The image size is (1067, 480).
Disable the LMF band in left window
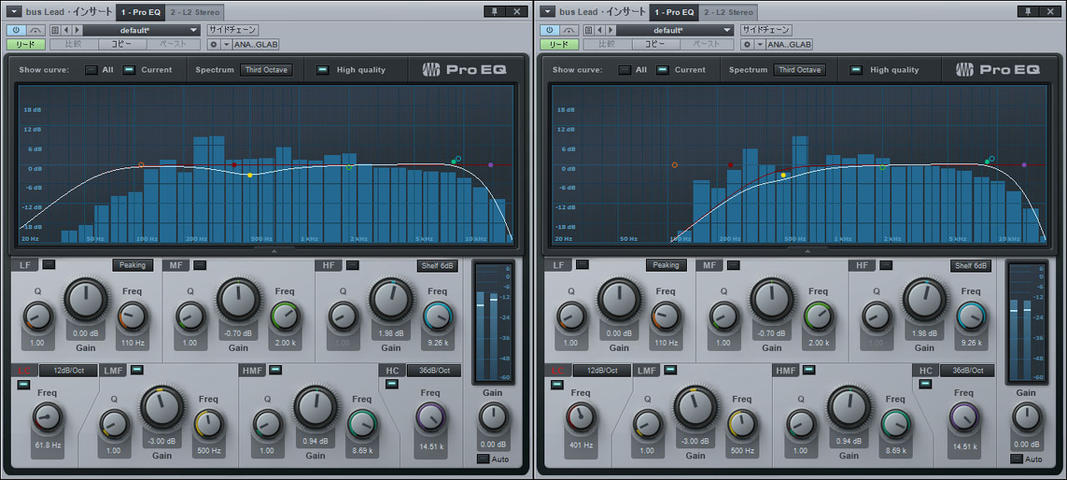137,369
